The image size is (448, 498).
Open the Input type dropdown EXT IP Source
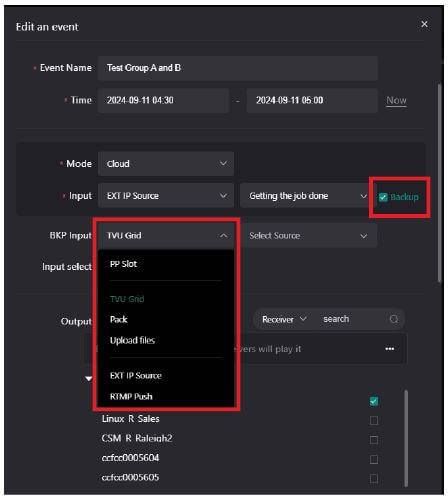[166, 196]
